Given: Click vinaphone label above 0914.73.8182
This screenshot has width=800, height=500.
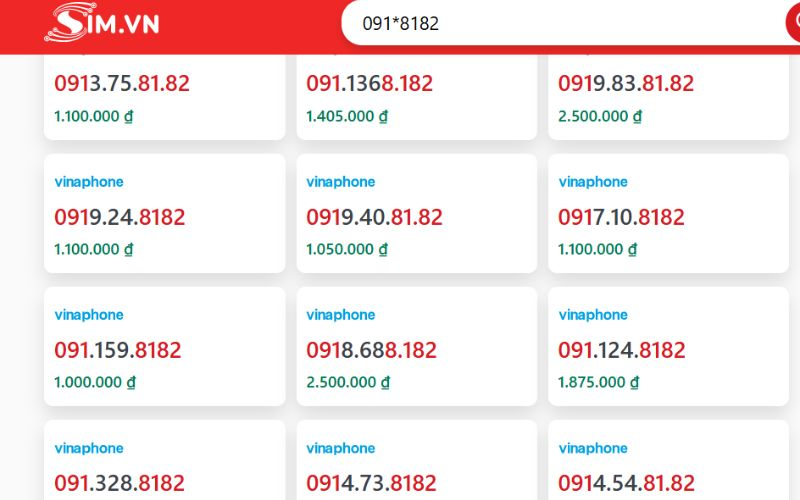Looking at the screenshot, I should click(341, 448).
